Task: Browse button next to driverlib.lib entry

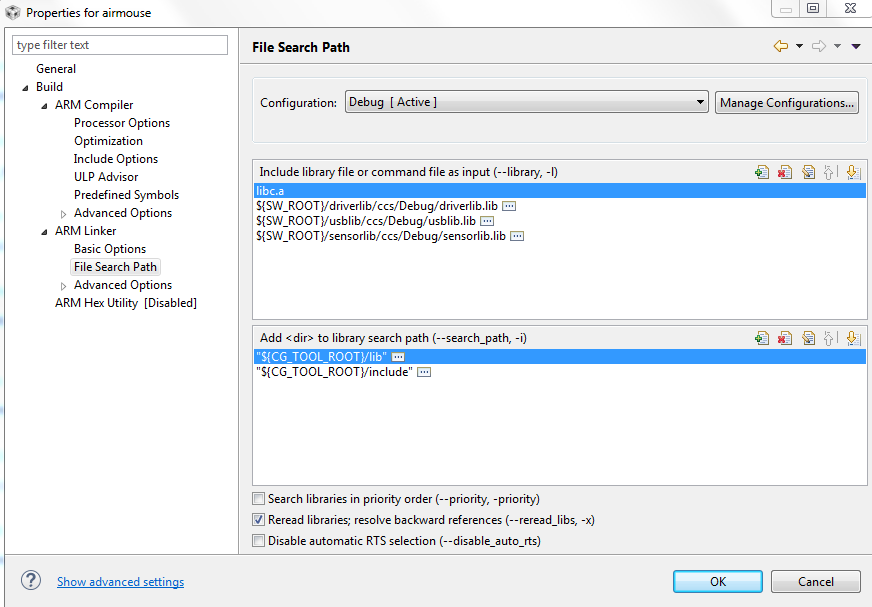Action: point(509,206)
